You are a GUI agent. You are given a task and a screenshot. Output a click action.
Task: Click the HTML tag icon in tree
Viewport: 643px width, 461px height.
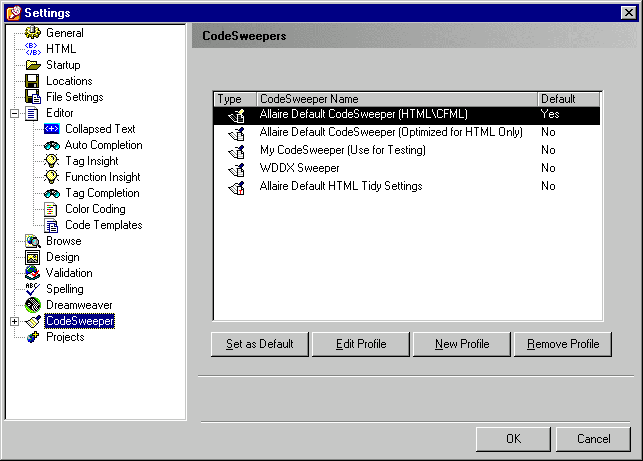32,49
